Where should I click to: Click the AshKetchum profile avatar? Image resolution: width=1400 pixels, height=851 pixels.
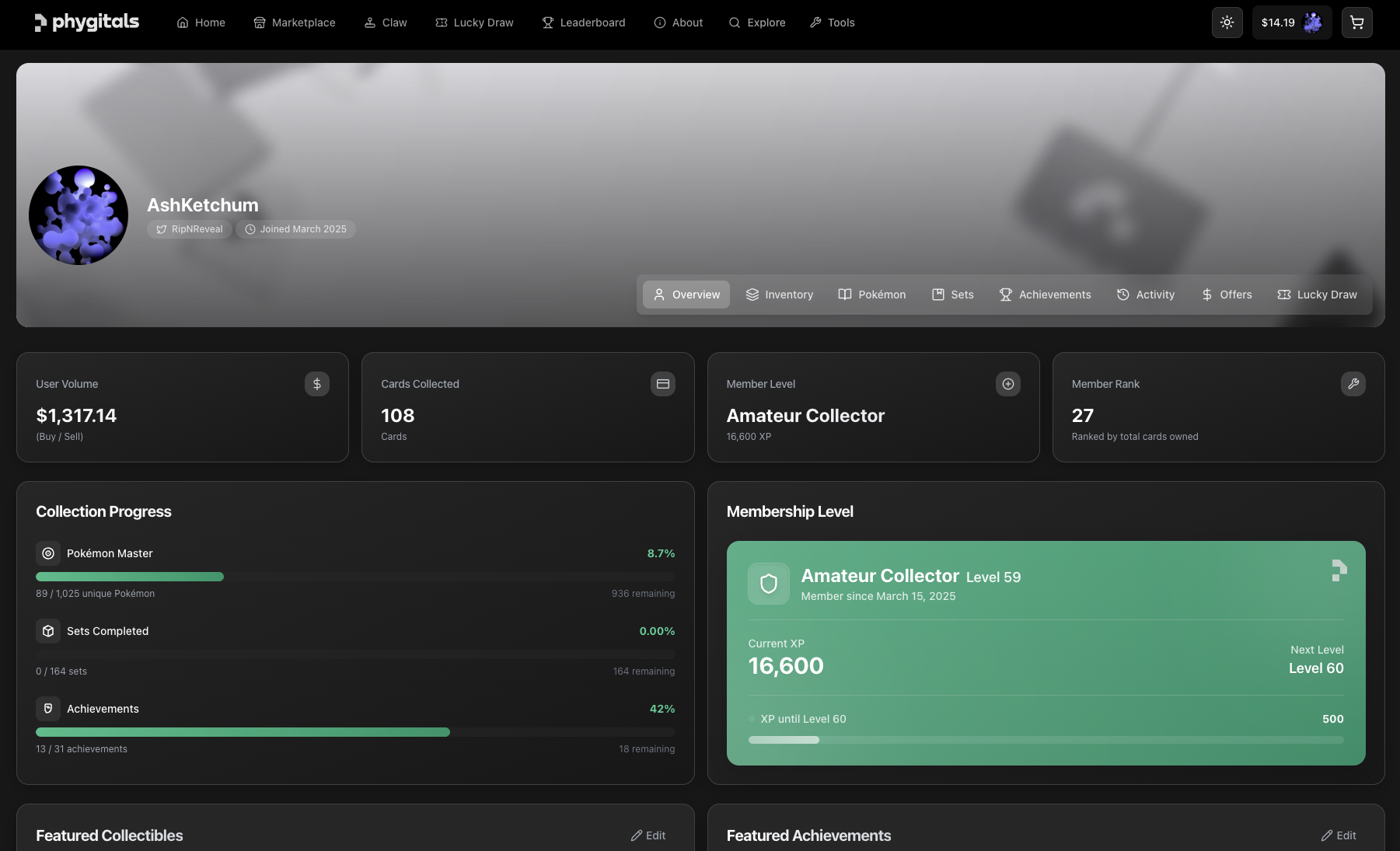(x=79, y=215)
